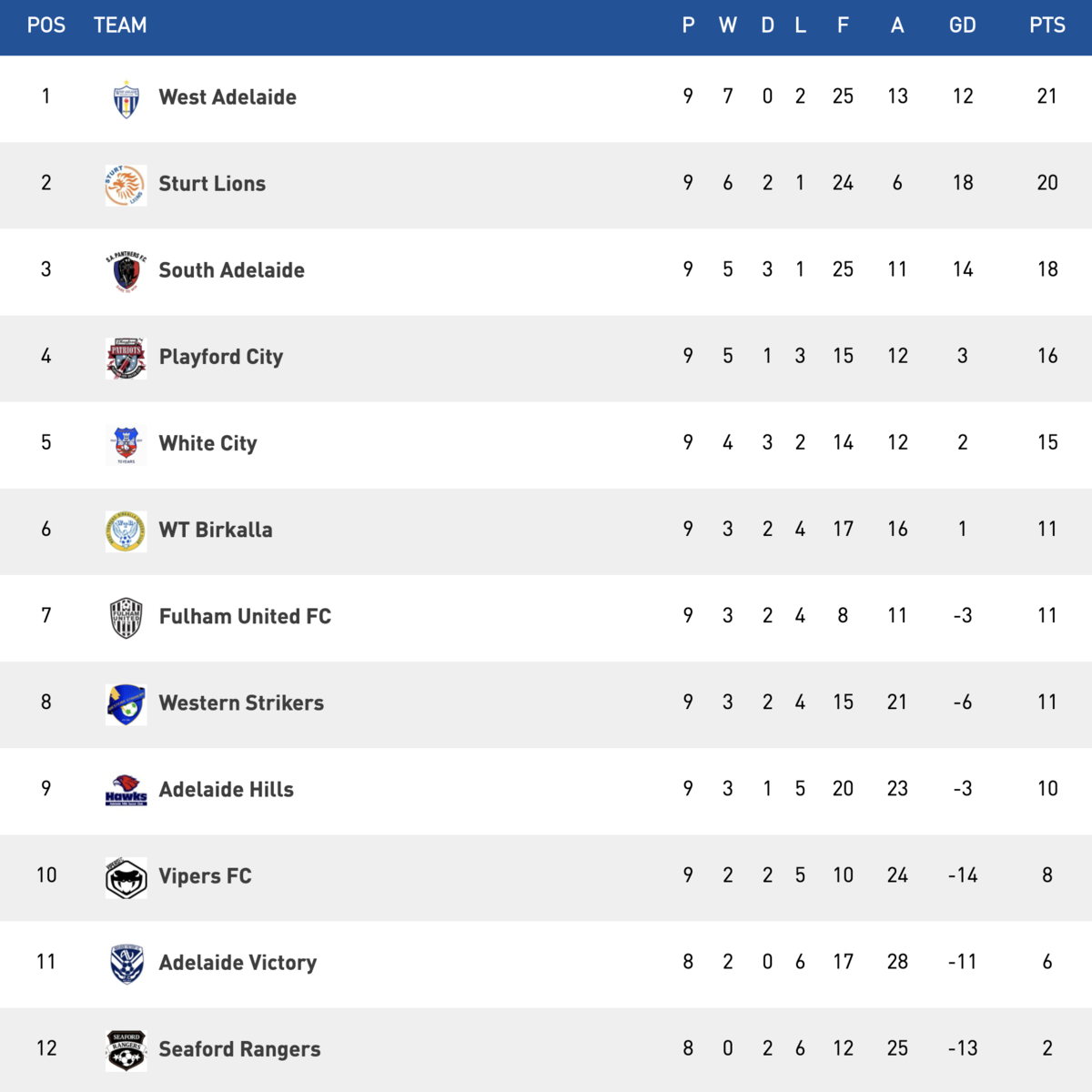Click the Playford City Patriots logo

click(x=126, y=358)
